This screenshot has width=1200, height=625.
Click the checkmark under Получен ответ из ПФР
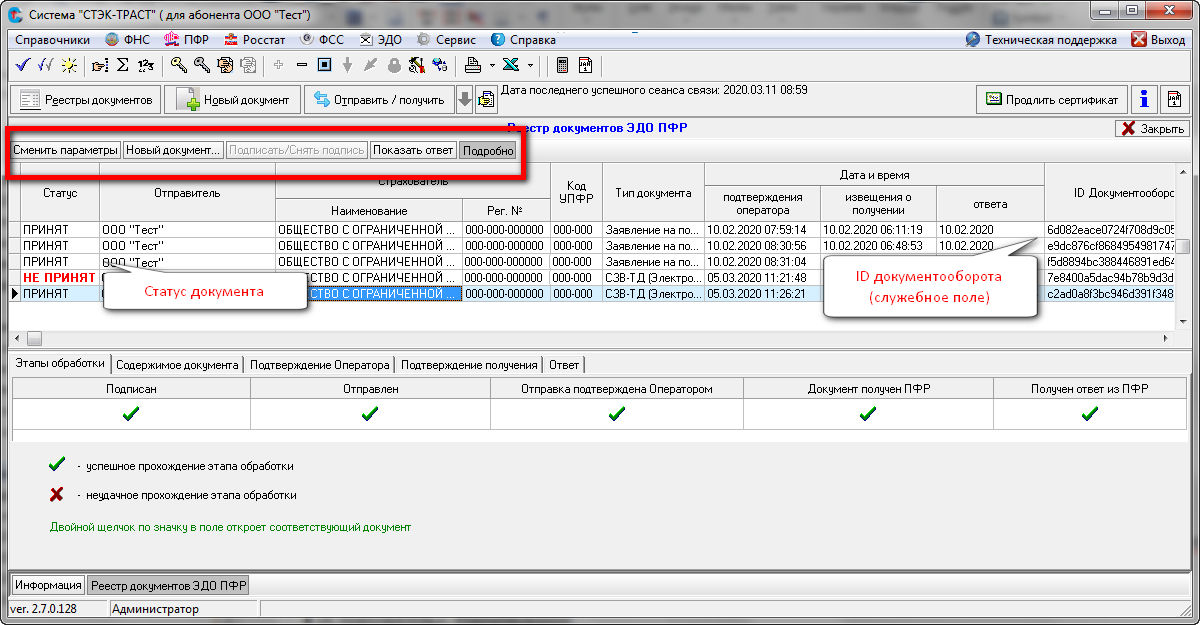1089,413
